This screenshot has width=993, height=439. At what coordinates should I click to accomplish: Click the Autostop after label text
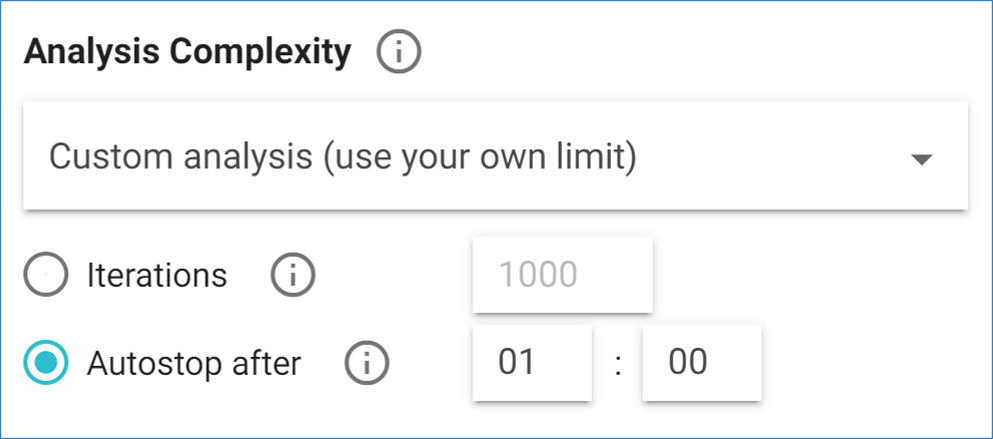point(193,363)
